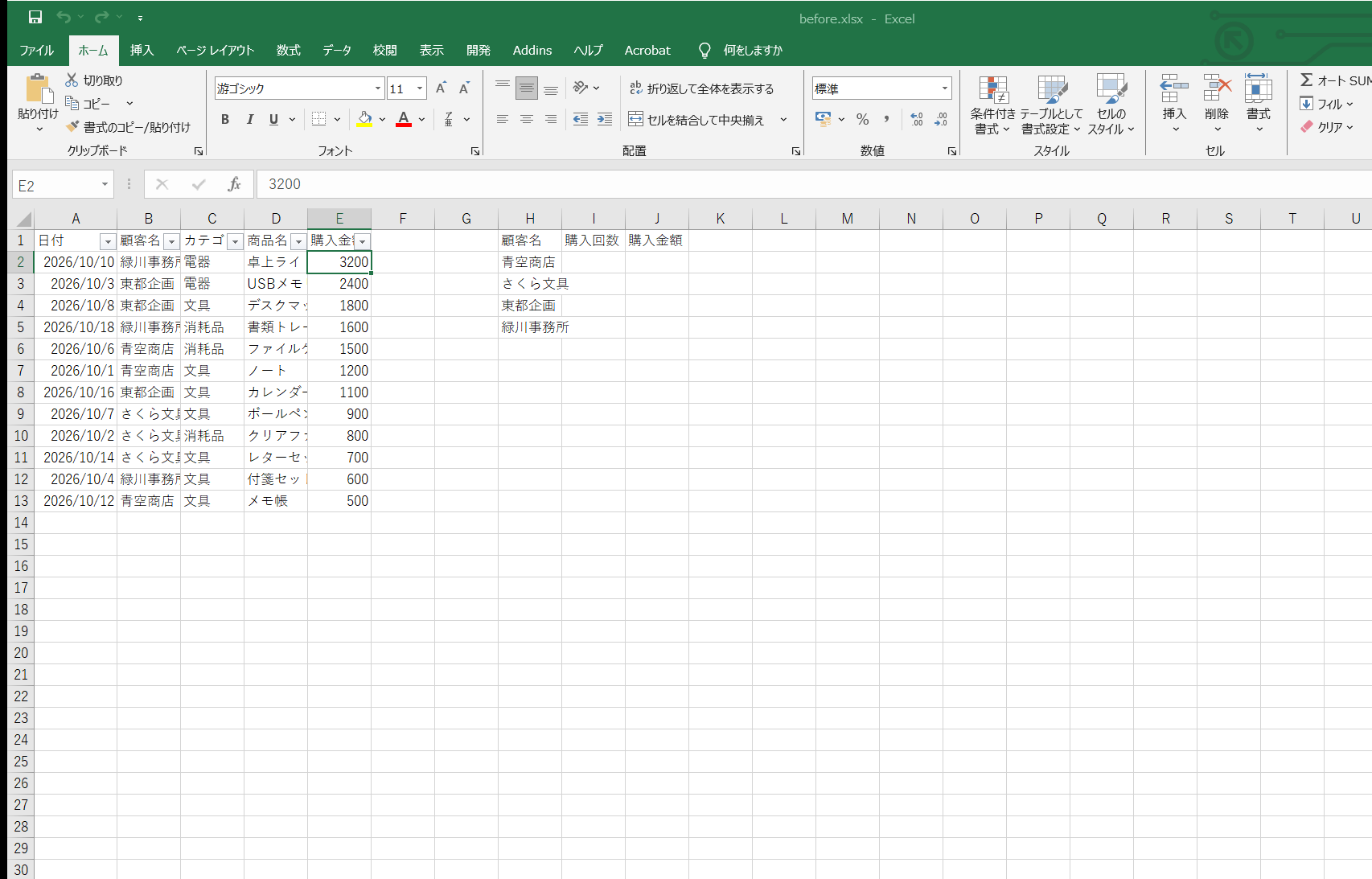Expand the Name Box dropdown arrow

coord(105,185)
